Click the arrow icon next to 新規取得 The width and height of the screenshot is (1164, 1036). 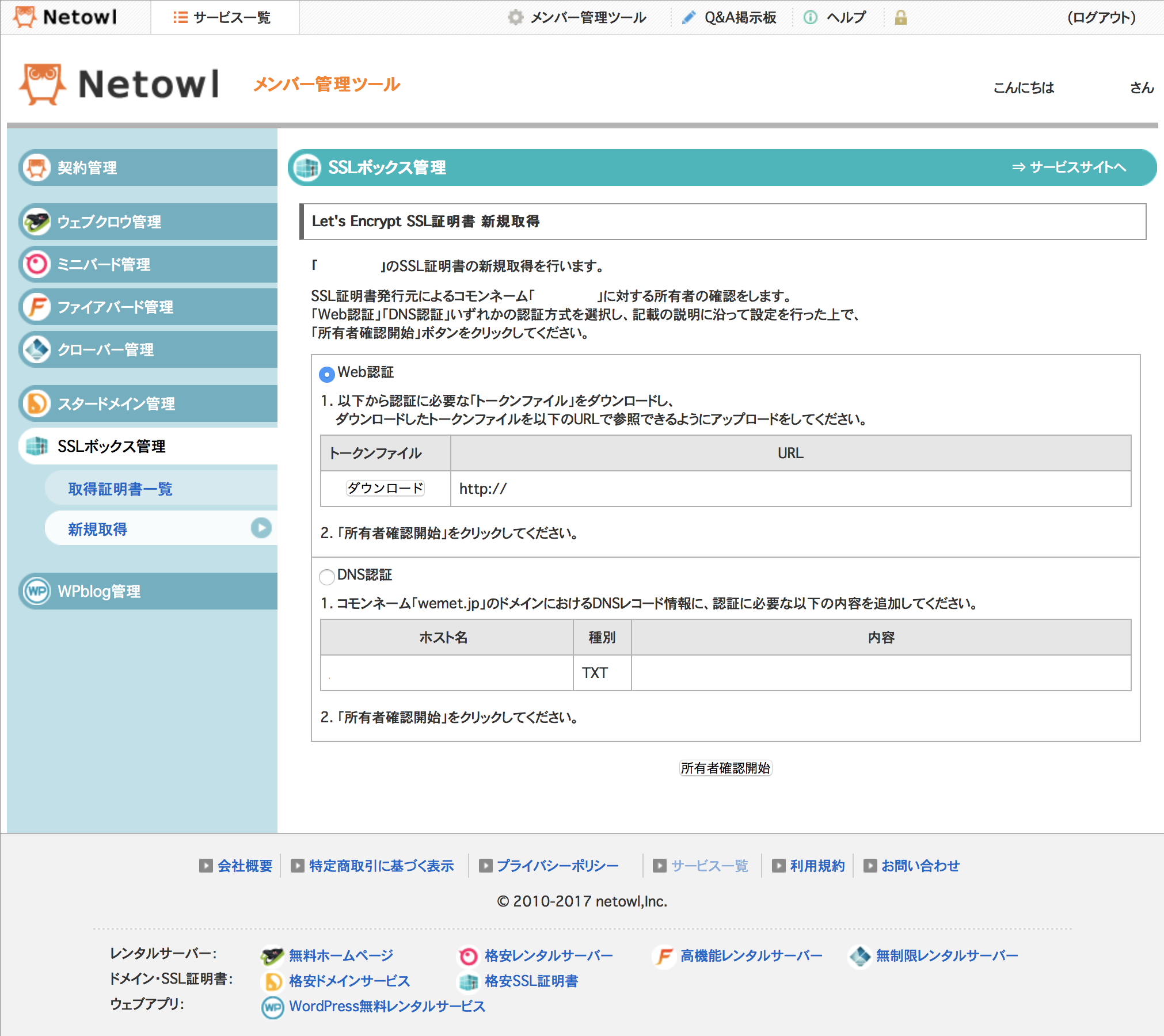261,528
